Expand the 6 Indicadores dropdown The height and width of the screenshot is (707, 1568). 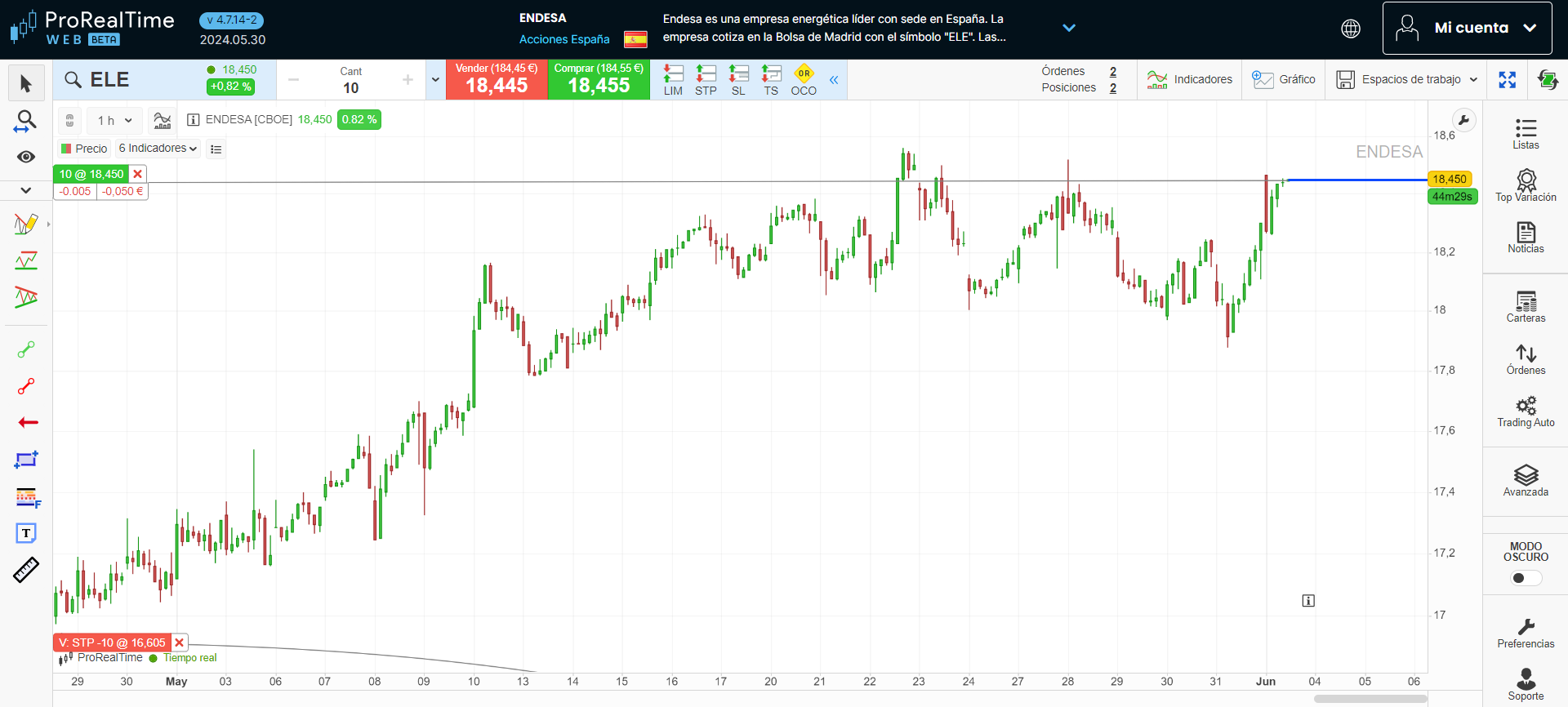[x=158, y=148]
